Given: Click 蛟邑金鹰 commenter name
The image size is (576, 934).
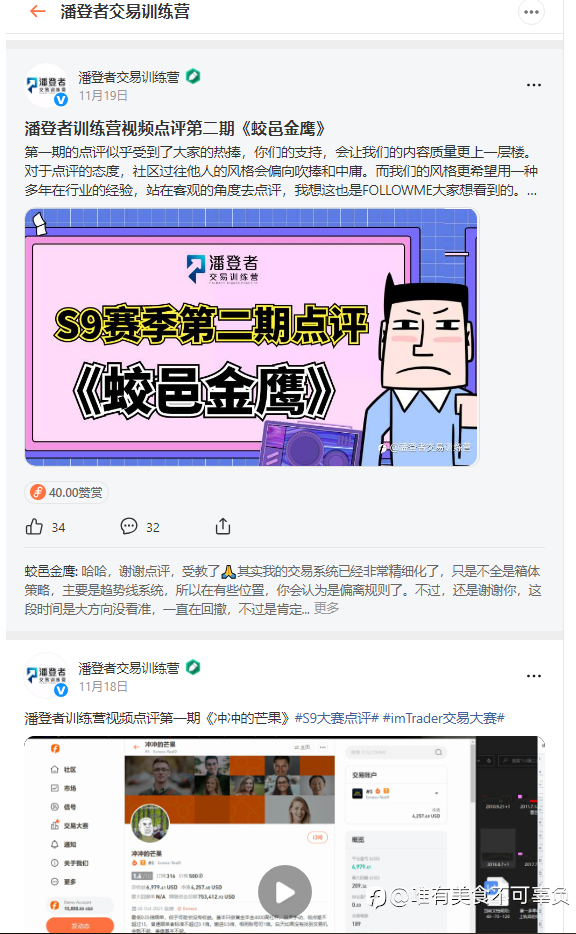Looking at the screenshot, I should (x=50, y=571).
